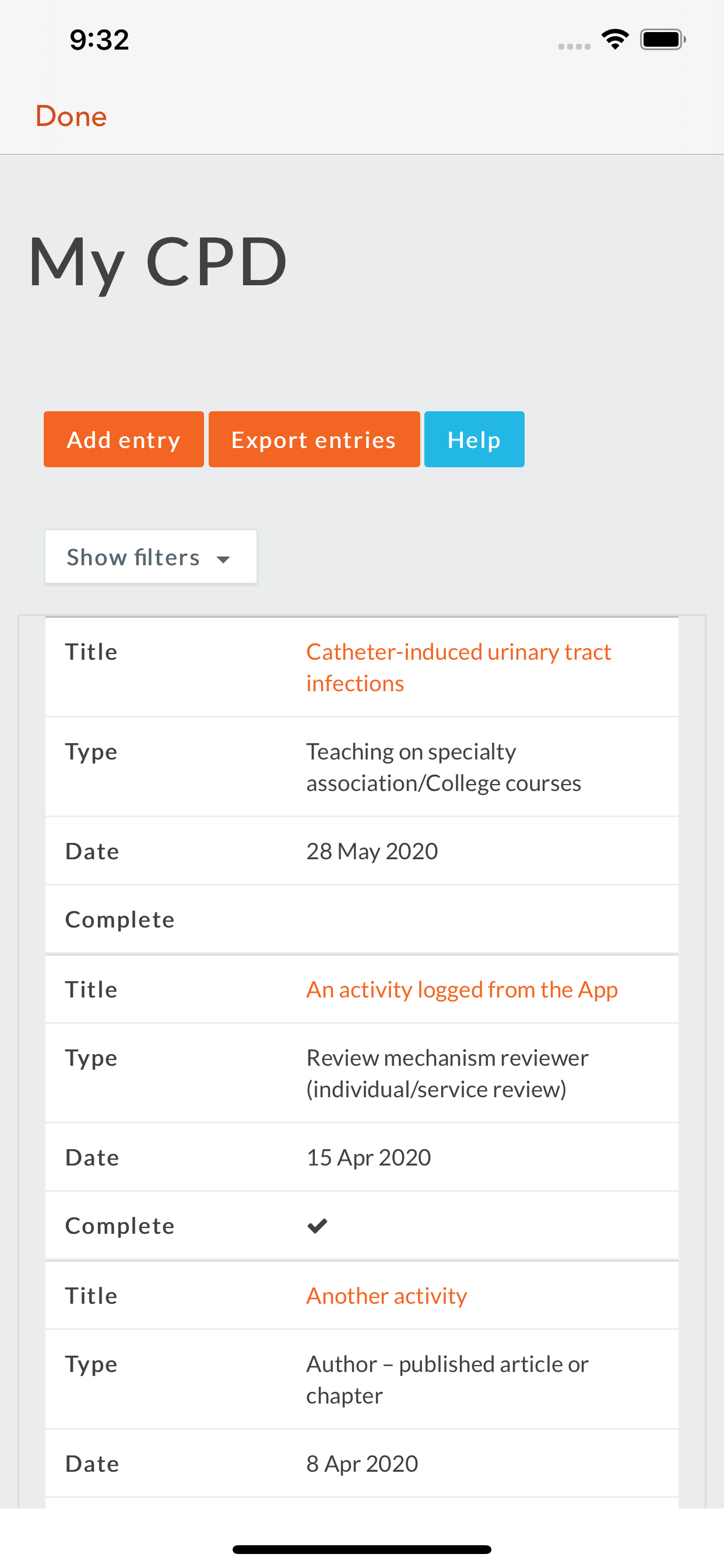Tap the home indicator bar at bottom
This screenshot has width=724, height=1568.
(x=361, y=1549)
